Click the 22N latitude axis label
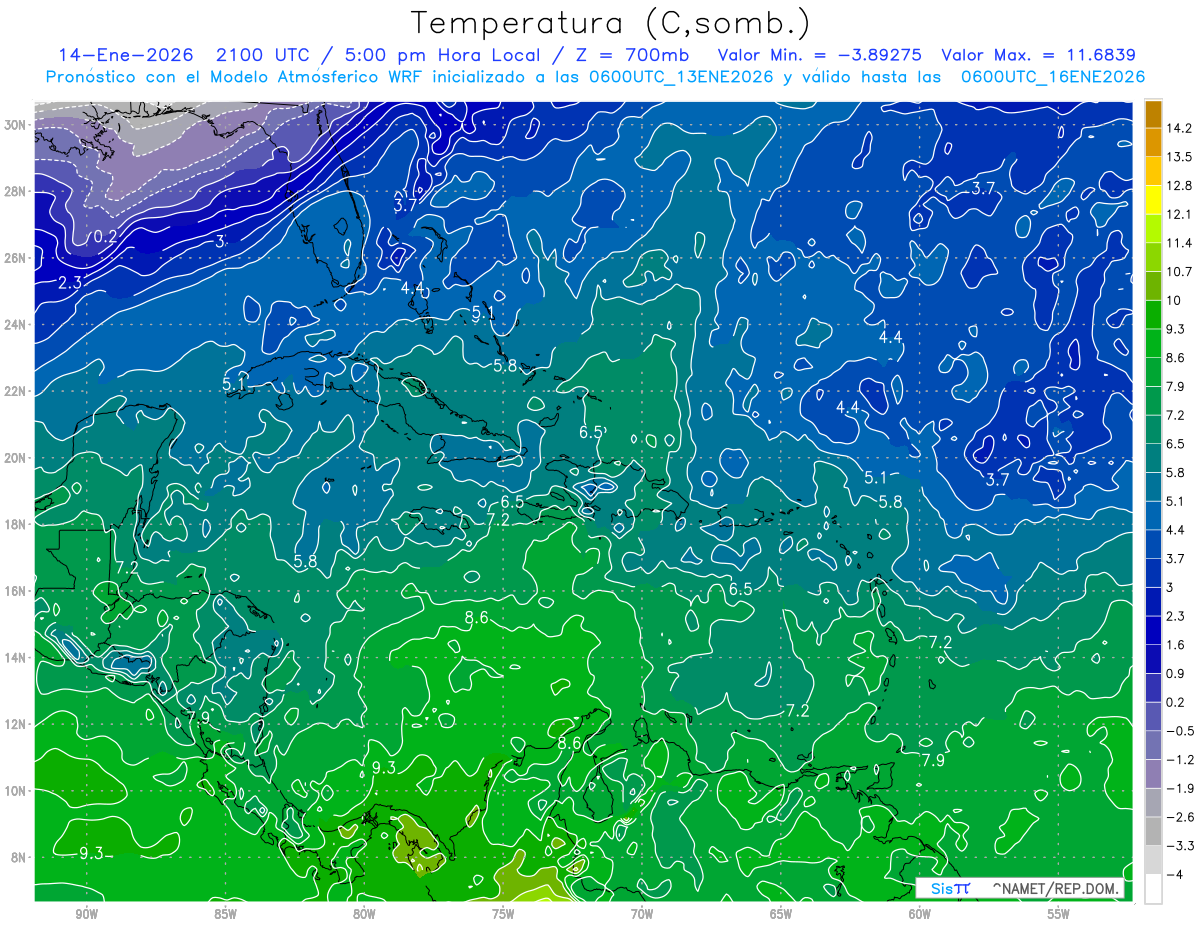 (16, 391)
